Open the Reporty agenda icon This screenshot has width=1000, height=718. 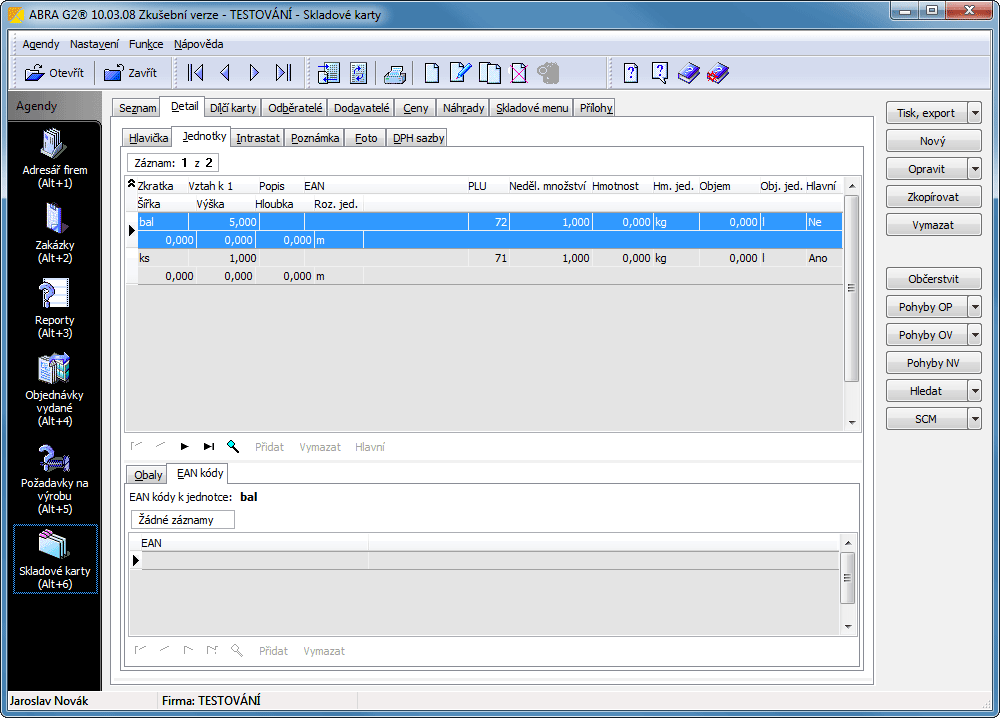click(54, 308)
